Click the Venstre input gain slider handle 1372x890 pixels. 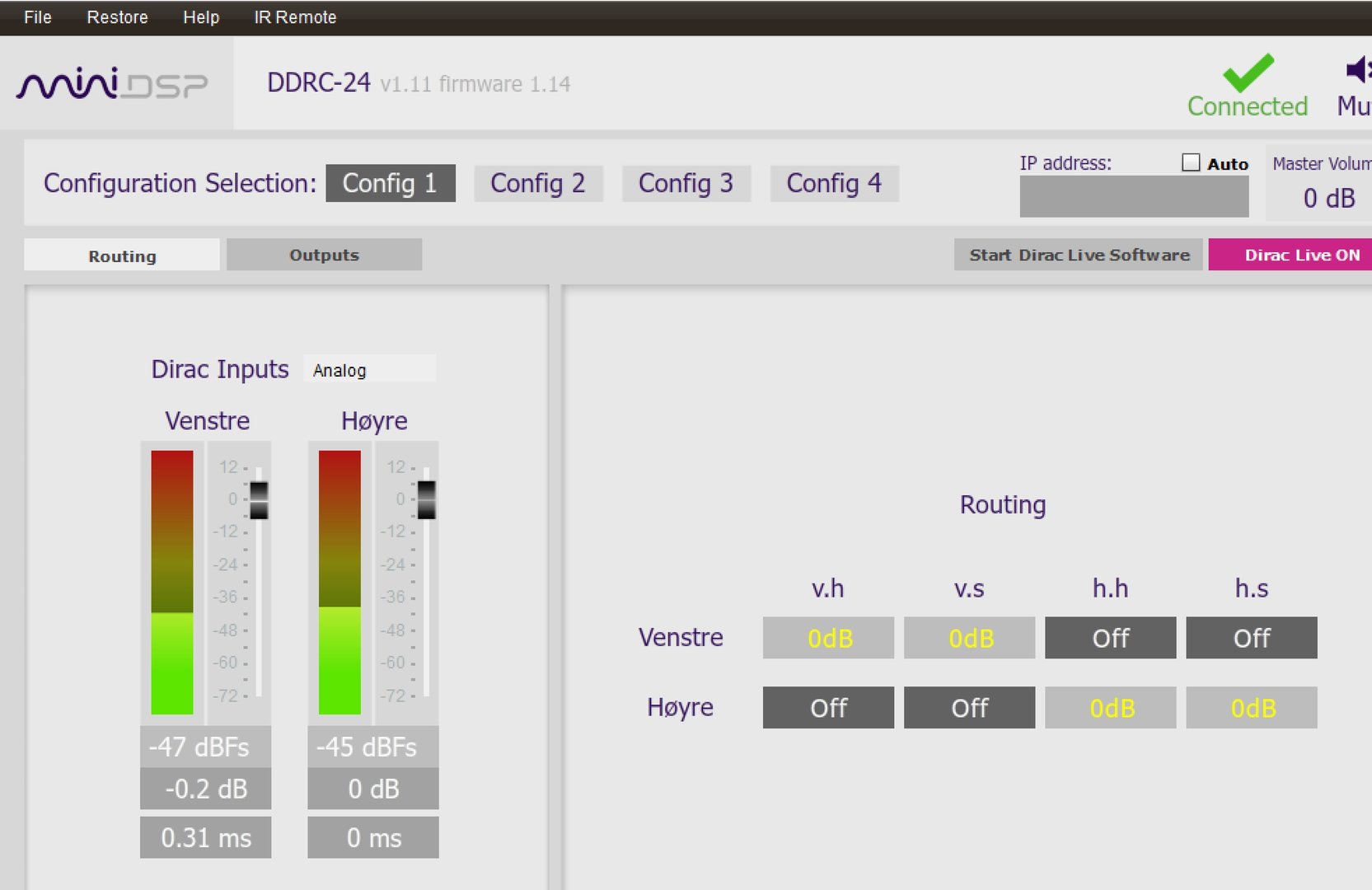(259, 499)
